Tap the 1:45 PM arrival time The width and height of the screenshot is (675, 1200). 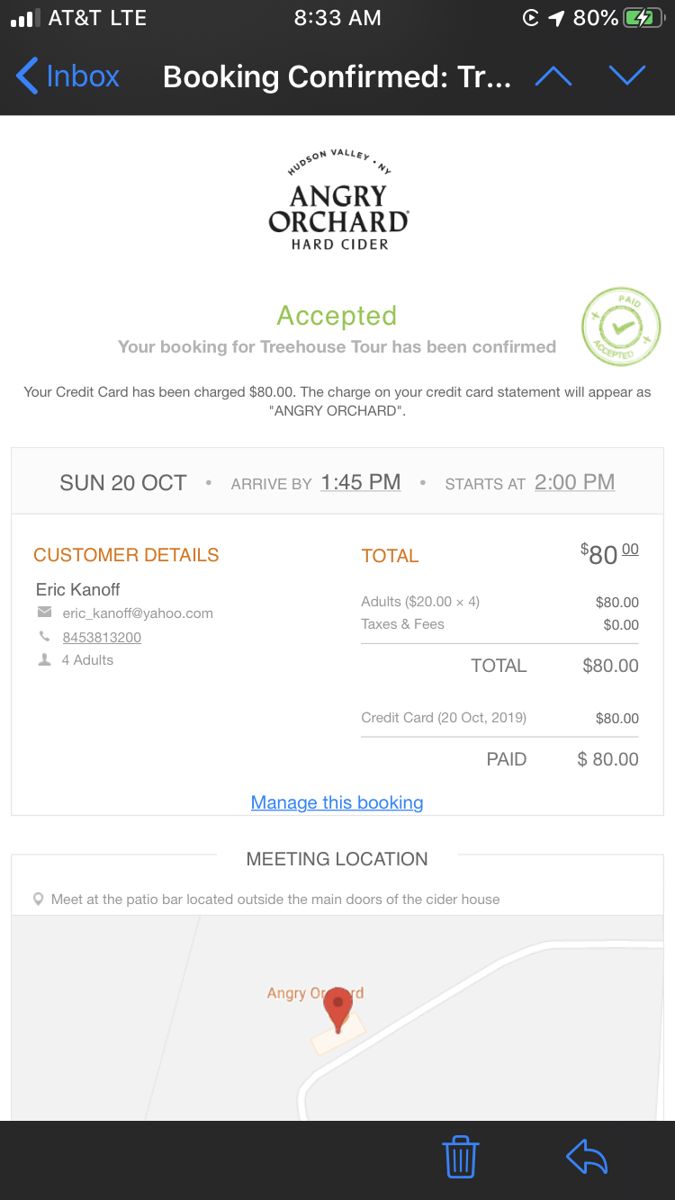click(361, 482)
